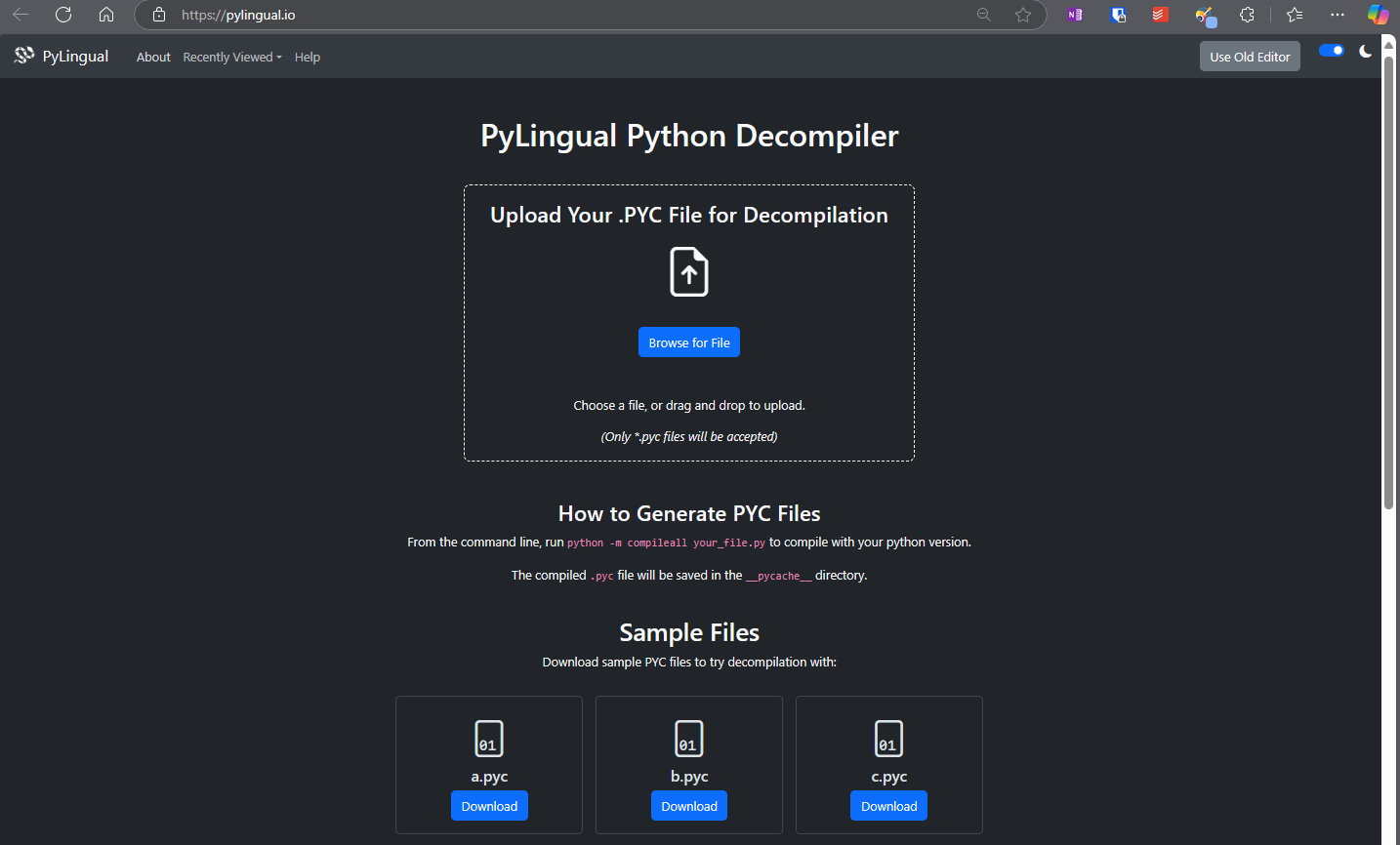Open the Extensions puzzle piece menu
The height and width of the screenshot is (845, 1400).
[x=1247, y=15]
